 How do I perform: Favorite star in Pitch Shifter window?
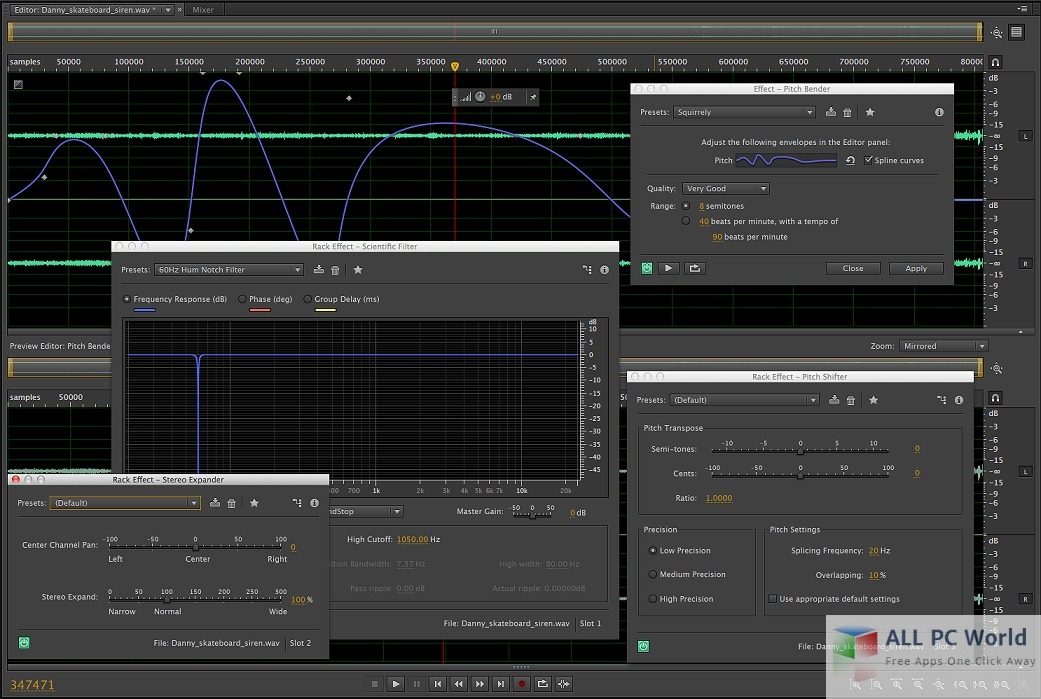874,400
